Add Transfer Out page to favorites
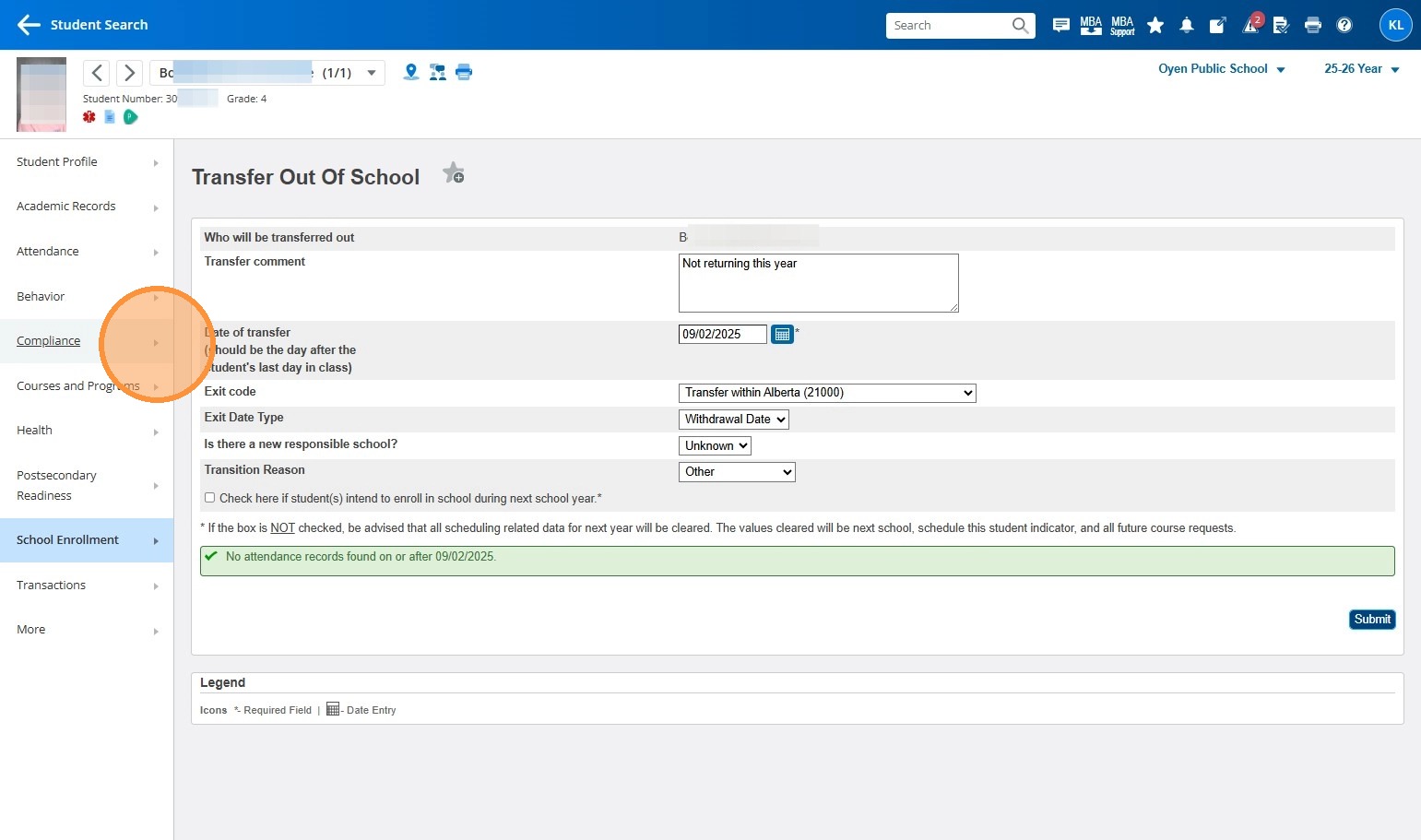The height and width of the screenshot is (840, 1421). (453, 173)
